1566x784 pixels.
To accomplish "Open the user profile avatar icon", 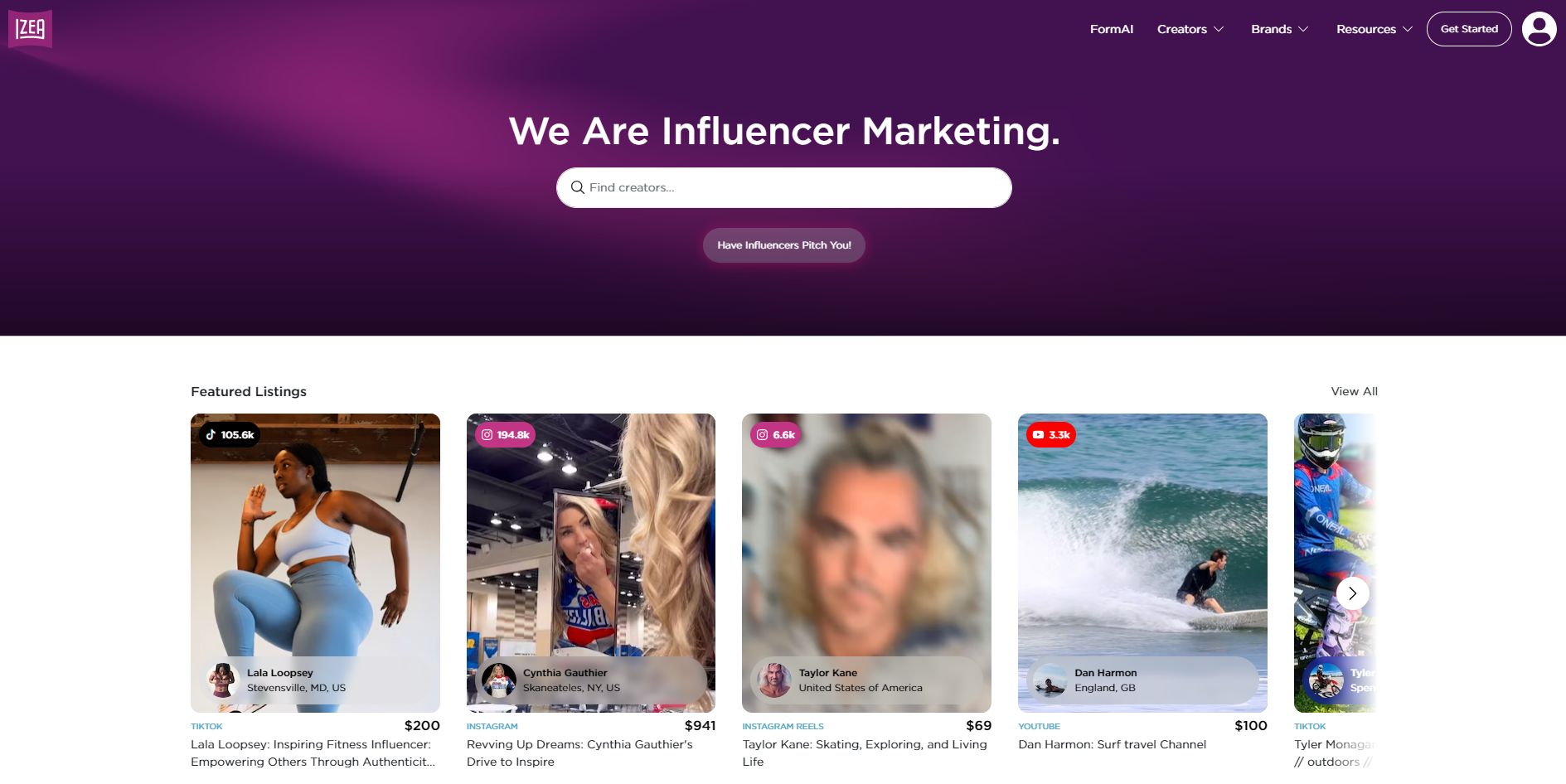I will [1539, 29].
